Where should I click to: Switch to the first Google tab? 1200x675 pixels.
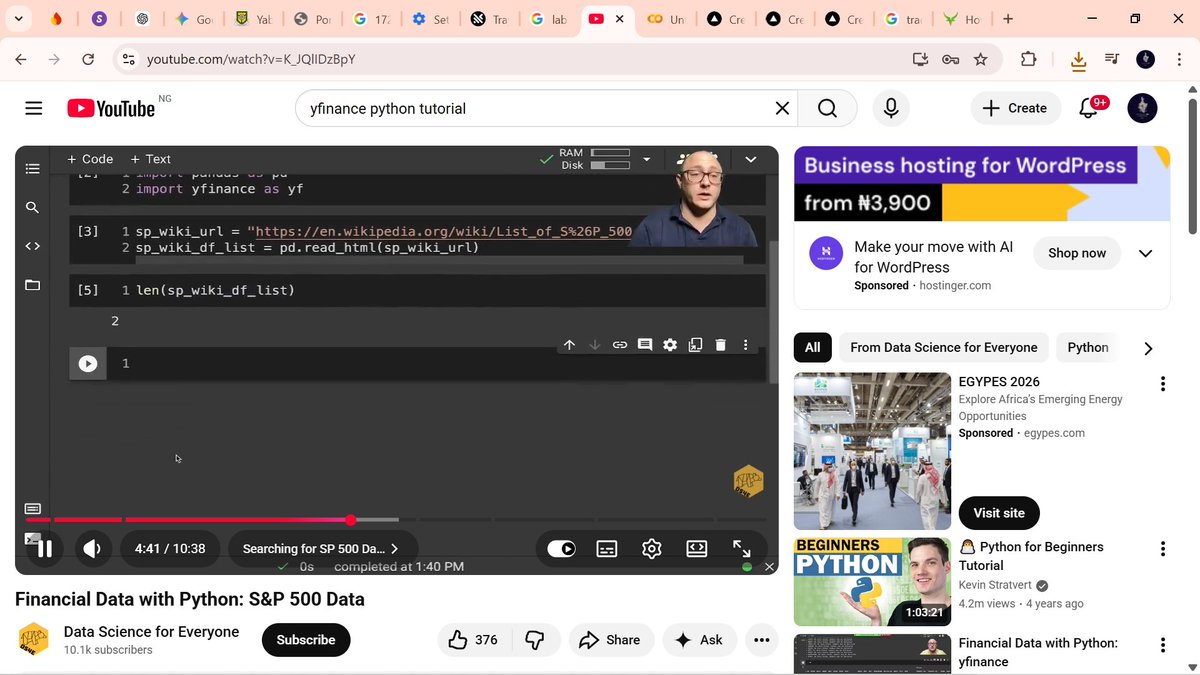point(192,19)
